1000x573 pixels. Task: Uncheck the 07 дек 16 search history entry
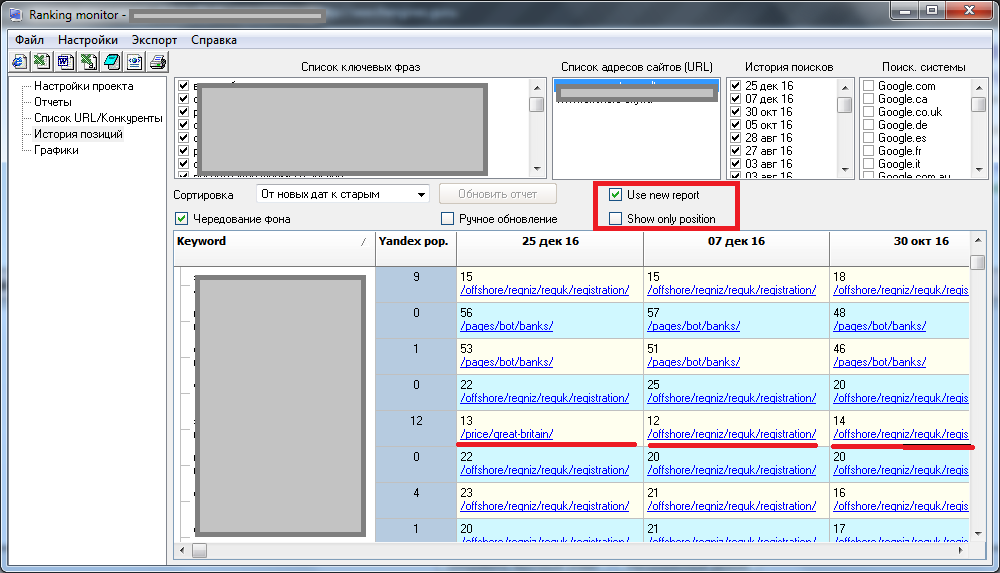click(735, 99)
